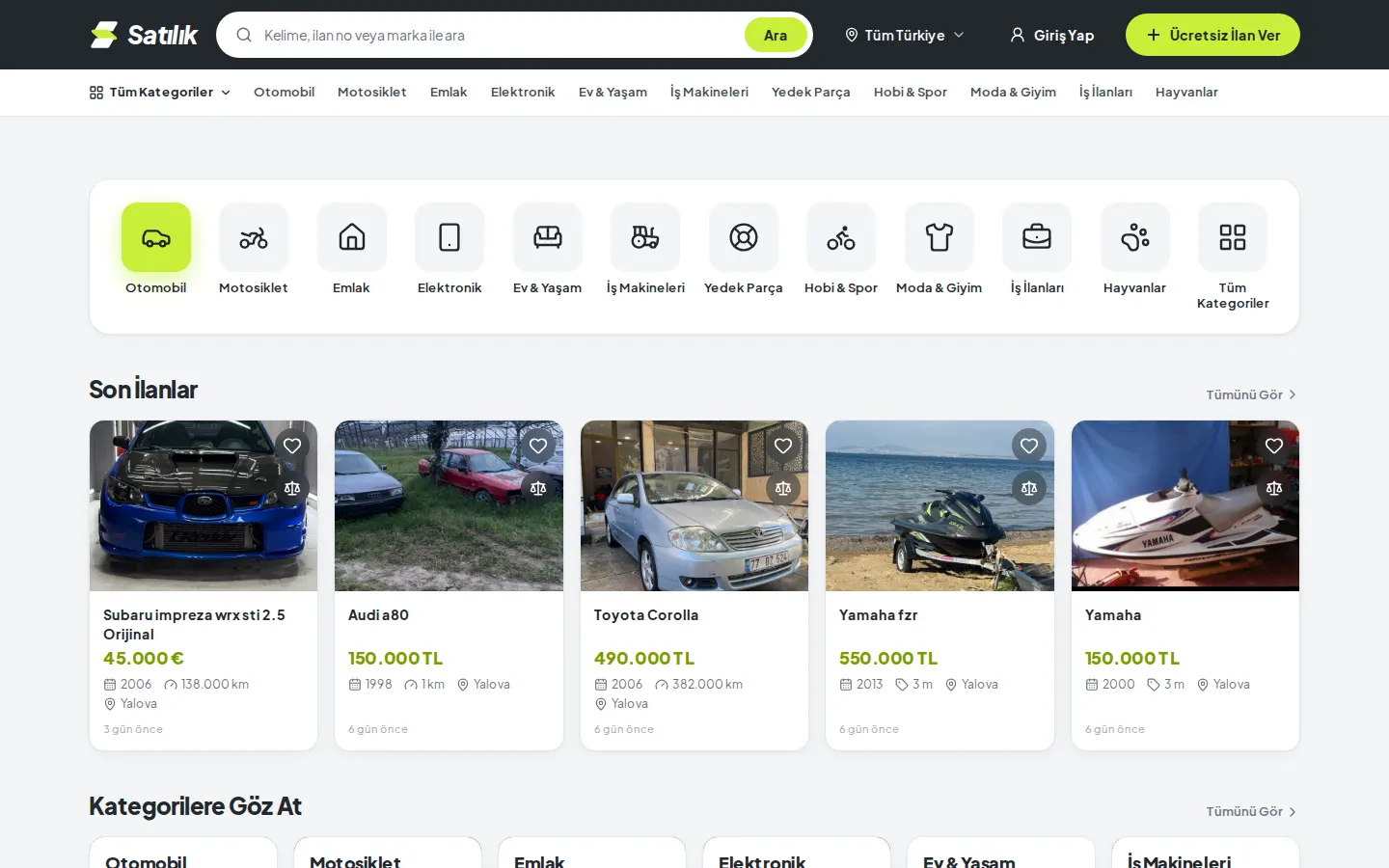Open the Ev & Yaşam sofa icon
1389x868 pixels.
(x=548, y=237)
